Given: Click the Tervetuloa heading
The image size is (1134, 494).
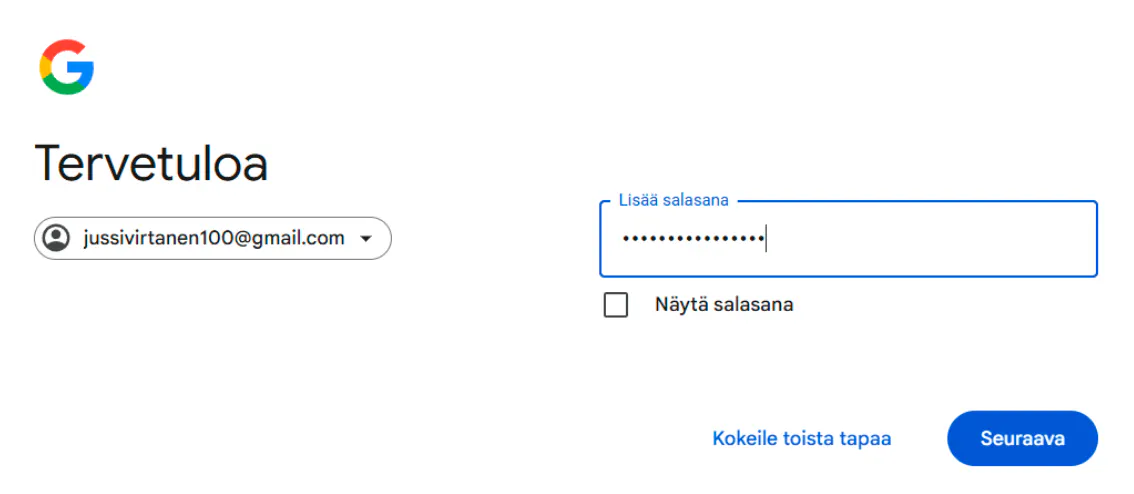Looking at the screenshot, I should tap(151, 163).
